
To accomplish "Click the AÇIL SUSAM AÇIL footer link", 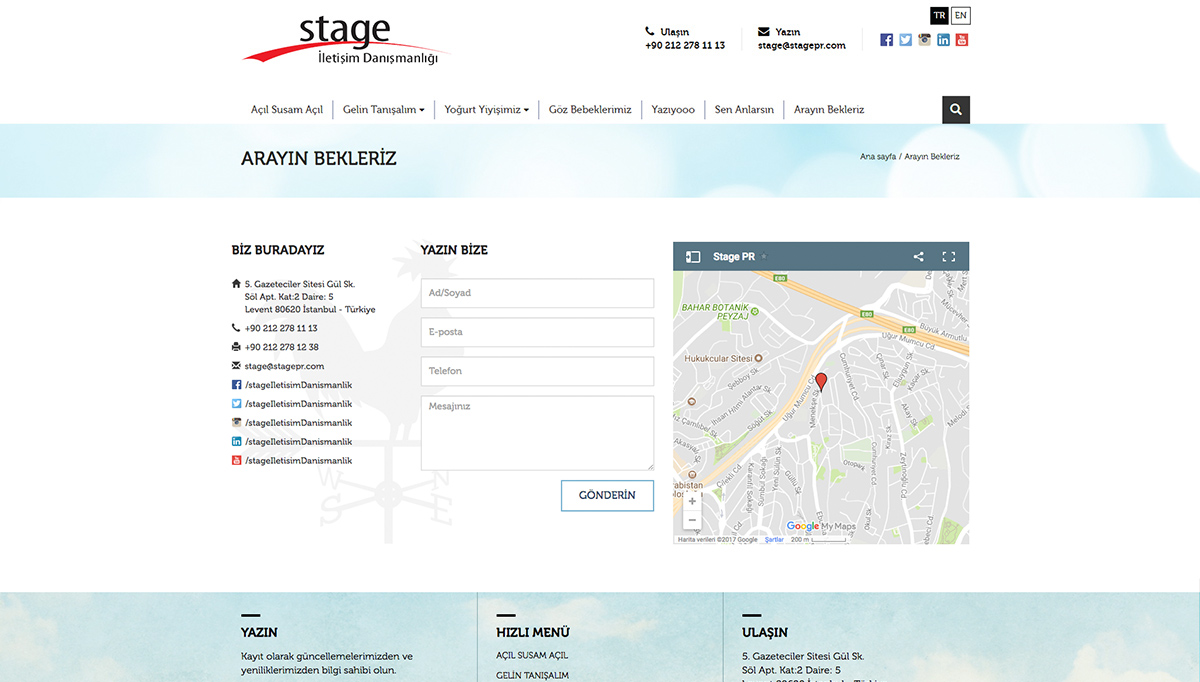I will click(x=532, y=656).
